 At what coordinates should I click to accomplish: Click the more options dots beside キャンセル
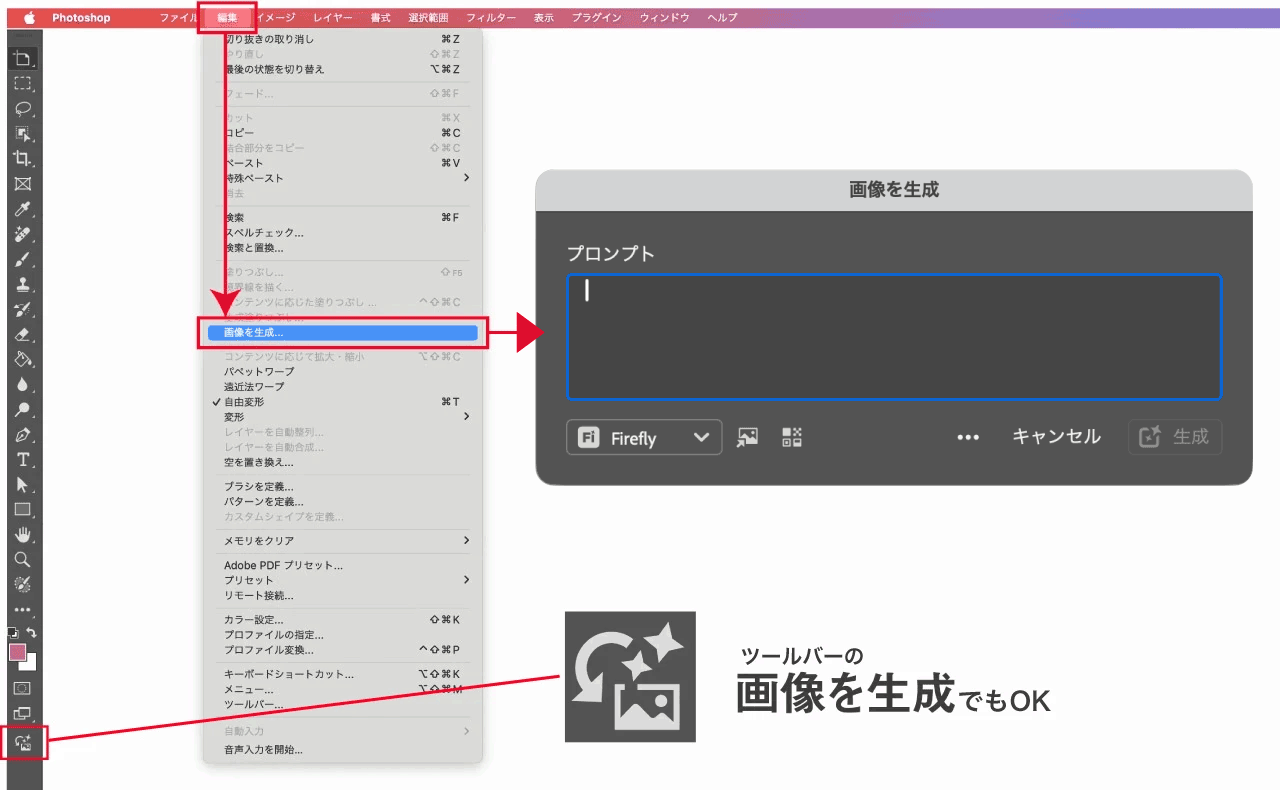tap(968, 437)
